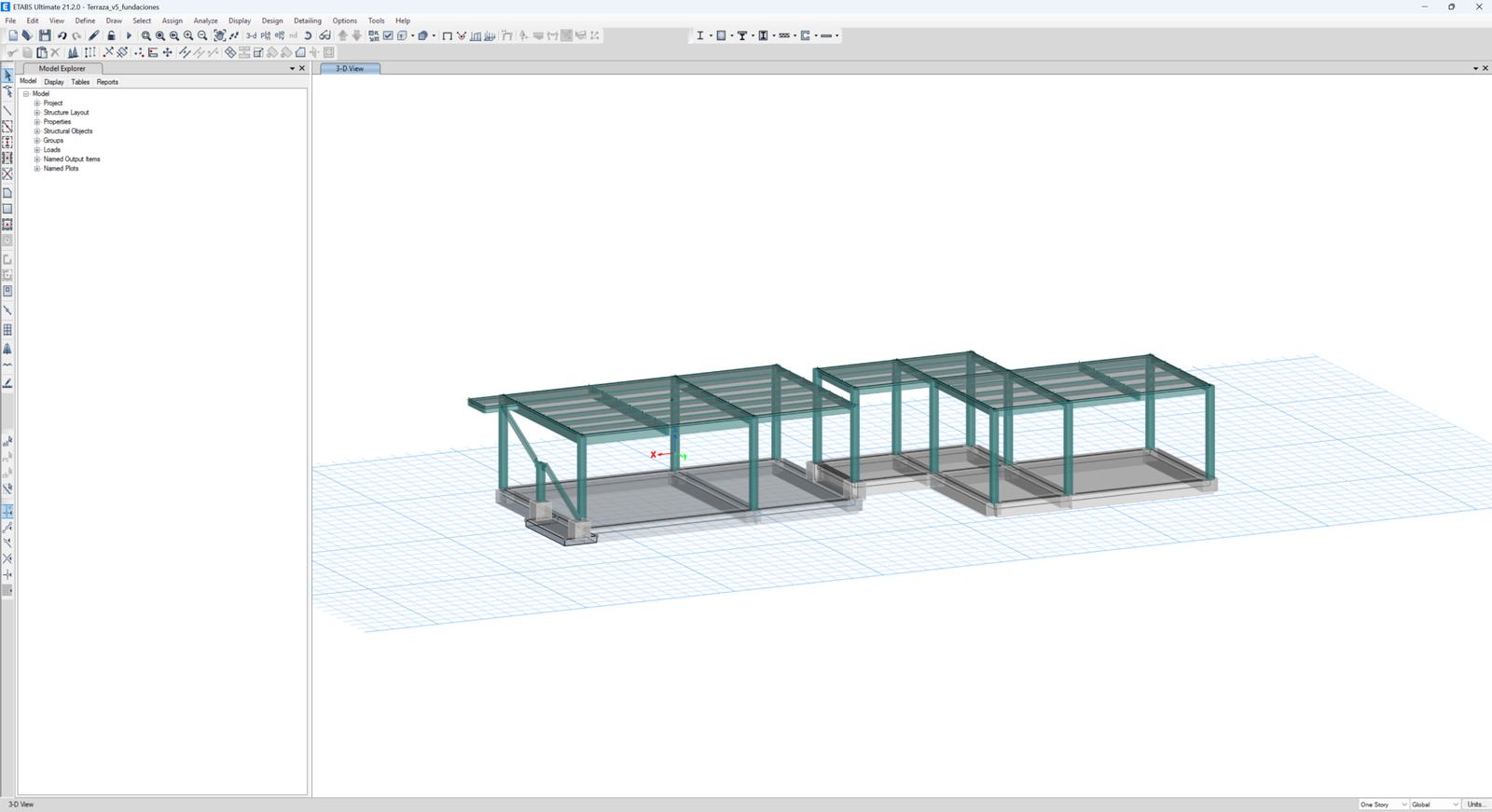1492x812 pixels.
Task: Click the Replicate buildings icon
Action: click(73, 52)
